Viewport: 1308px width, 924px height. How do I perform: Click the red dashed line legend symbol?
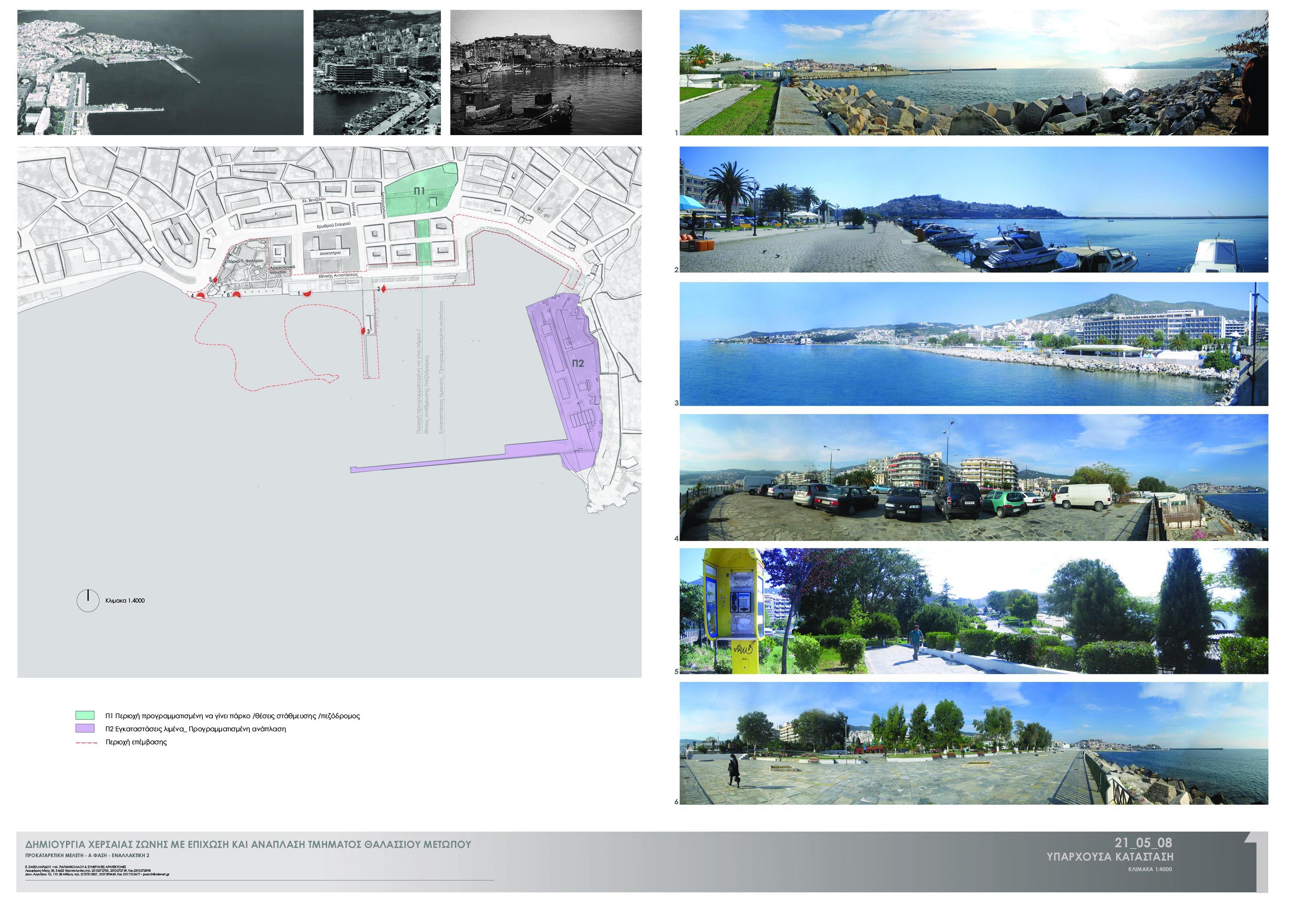click(x=86, y=742)
